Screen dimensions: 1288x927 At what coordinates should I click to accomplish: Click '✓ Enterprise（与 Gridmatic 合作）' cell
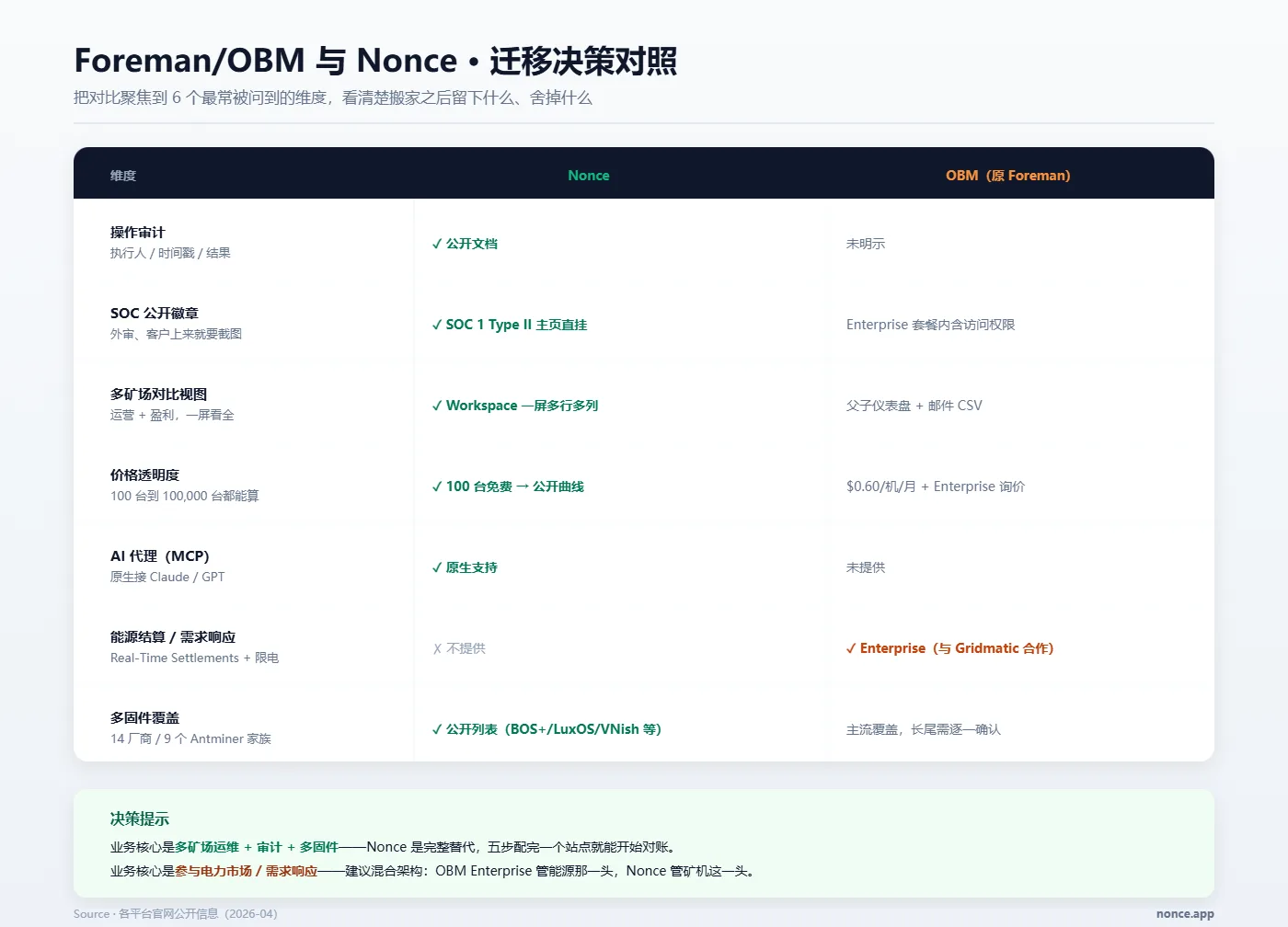[950, 648]
